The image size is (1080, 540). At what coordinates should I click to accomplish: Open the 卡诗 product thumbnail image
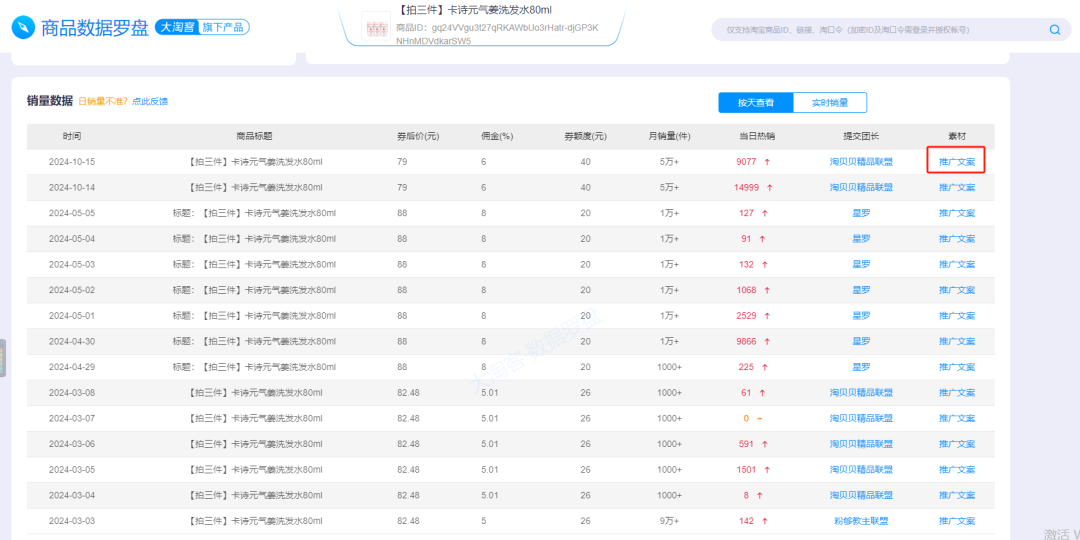click(376, 27)
